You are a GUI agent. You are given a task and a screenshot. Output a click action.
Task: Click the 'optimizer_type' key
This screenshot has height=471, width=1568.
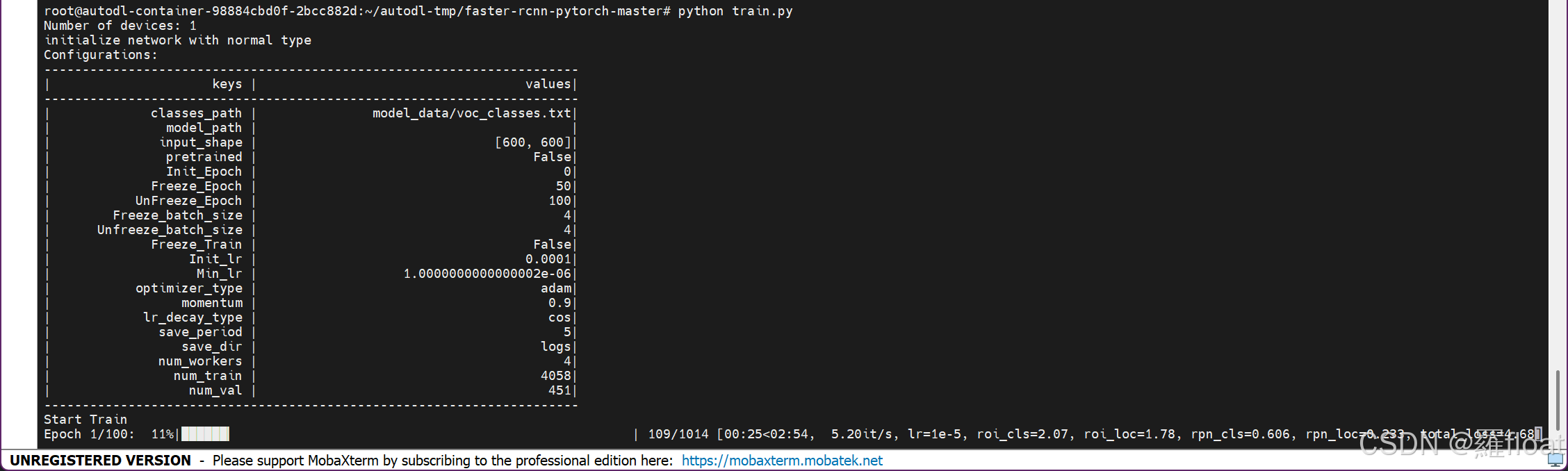click(x=189, y=288)
